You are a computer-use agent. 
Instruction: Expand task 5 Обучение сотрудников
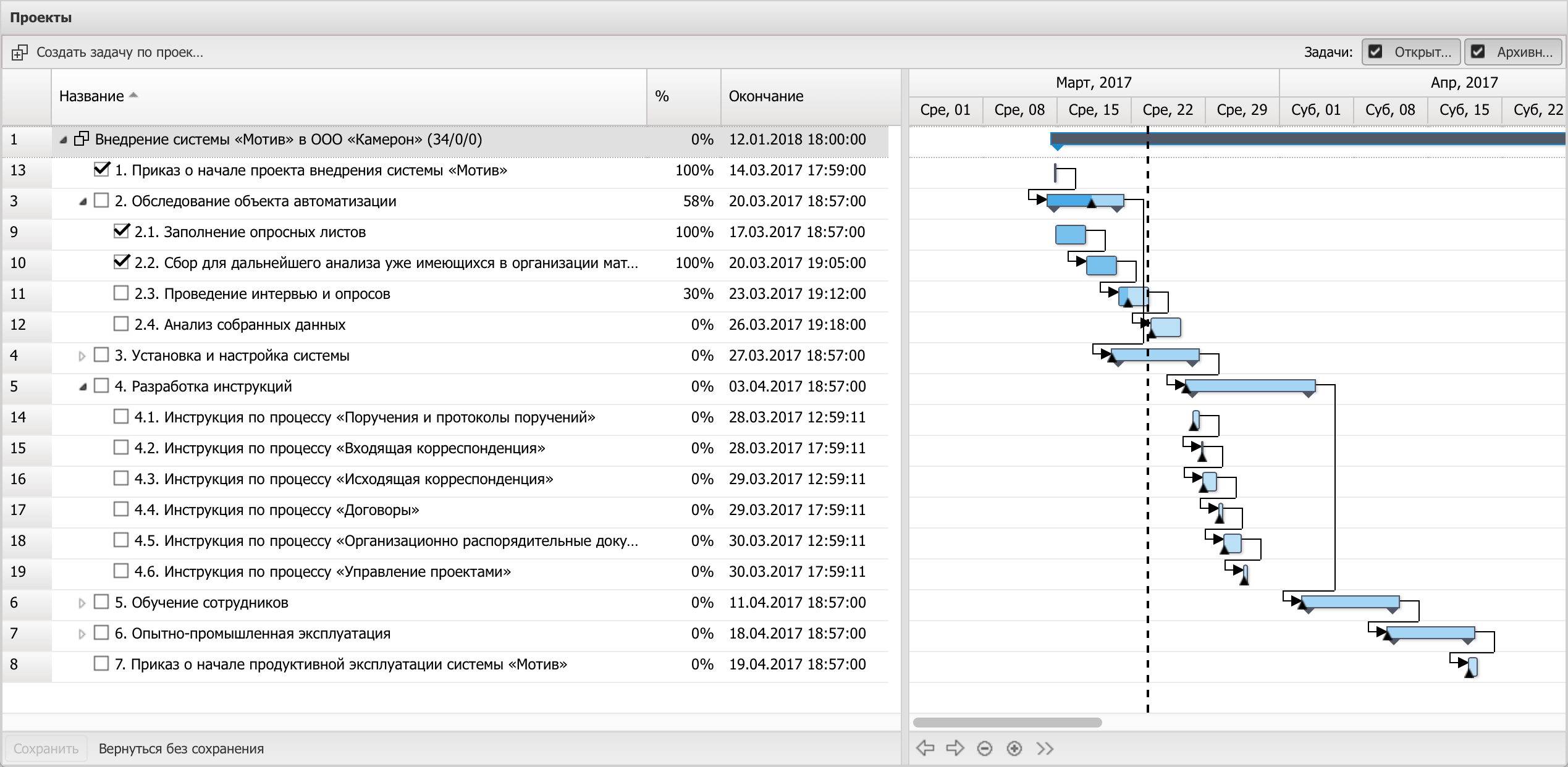pos(82,603)
